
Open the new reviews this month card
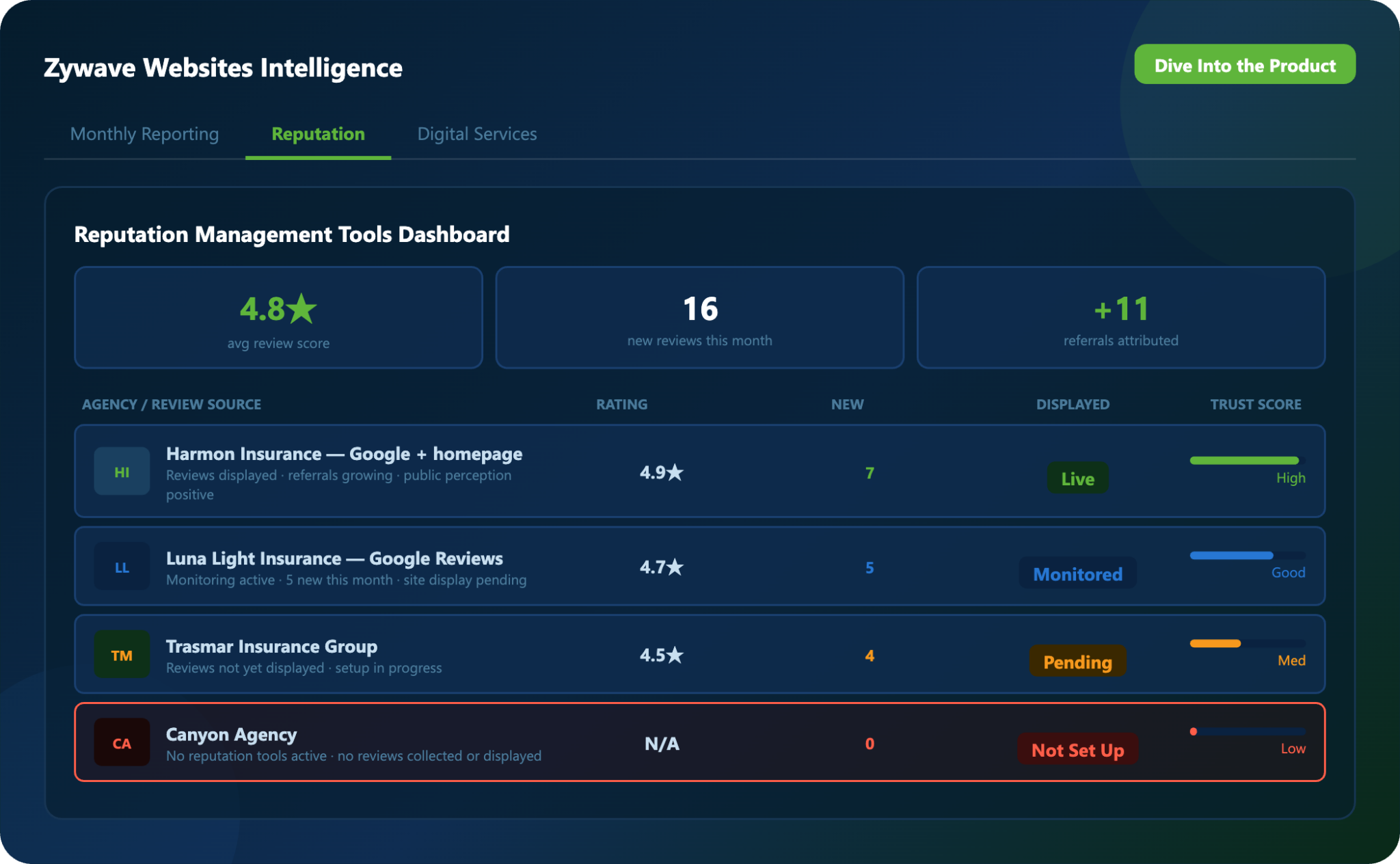click(699, 318)
